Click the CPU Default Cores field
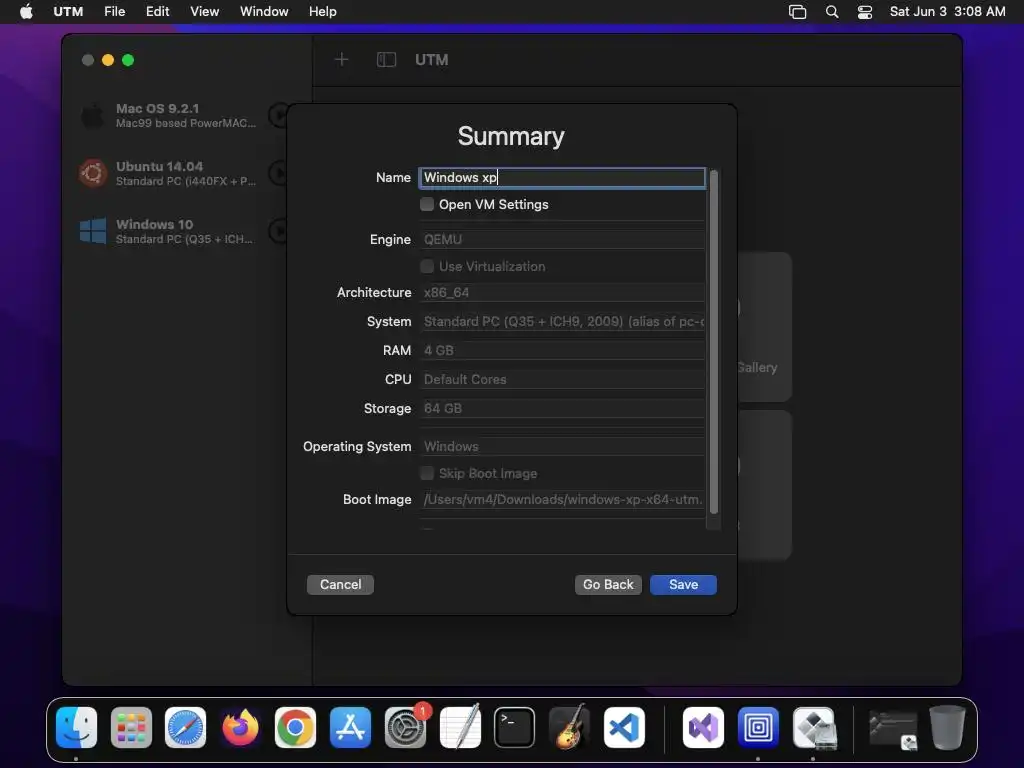The width and height of the screenshot is (1024, 768). [x=562, y=379]
